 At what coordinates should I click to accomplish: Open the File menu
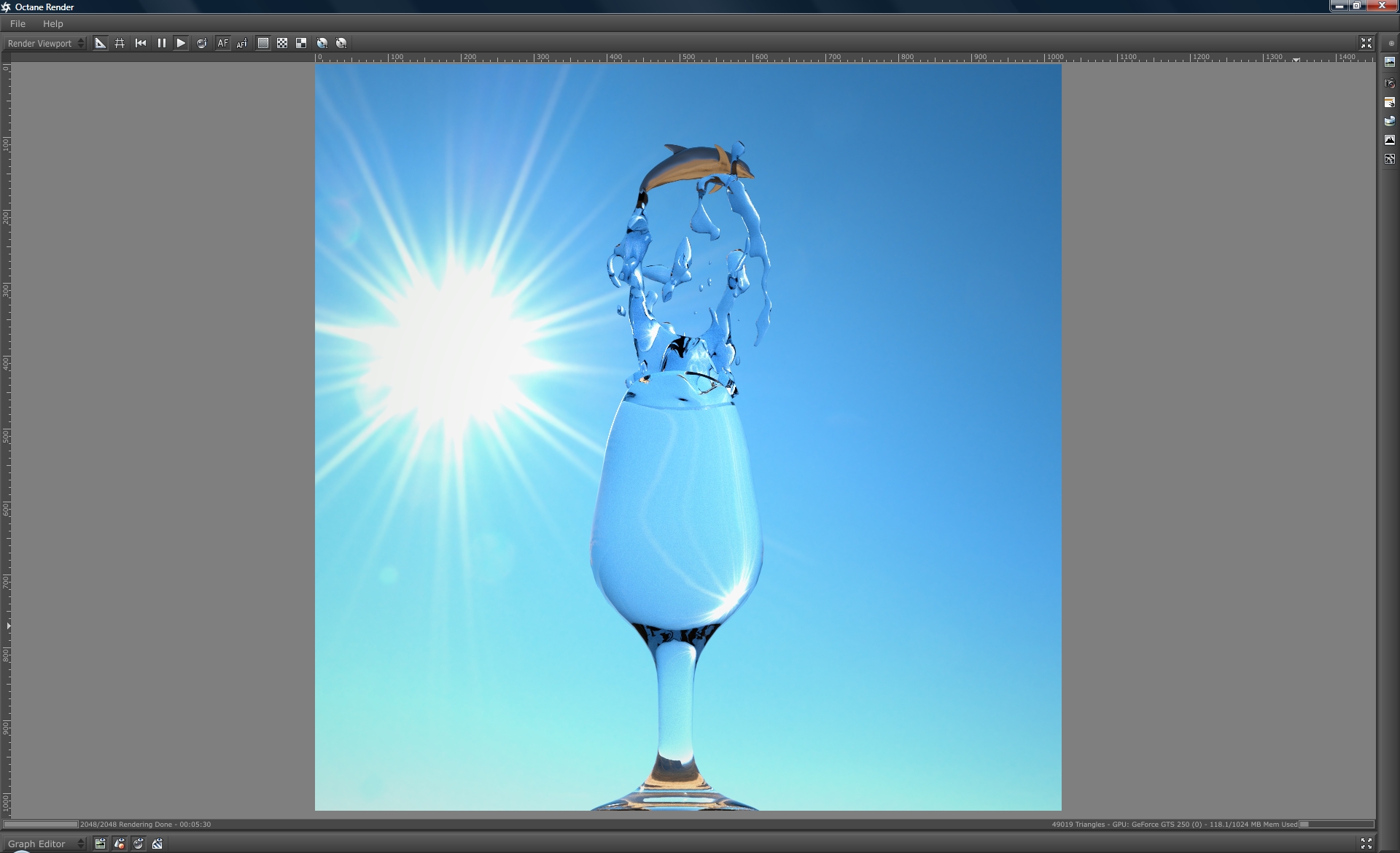17,24
